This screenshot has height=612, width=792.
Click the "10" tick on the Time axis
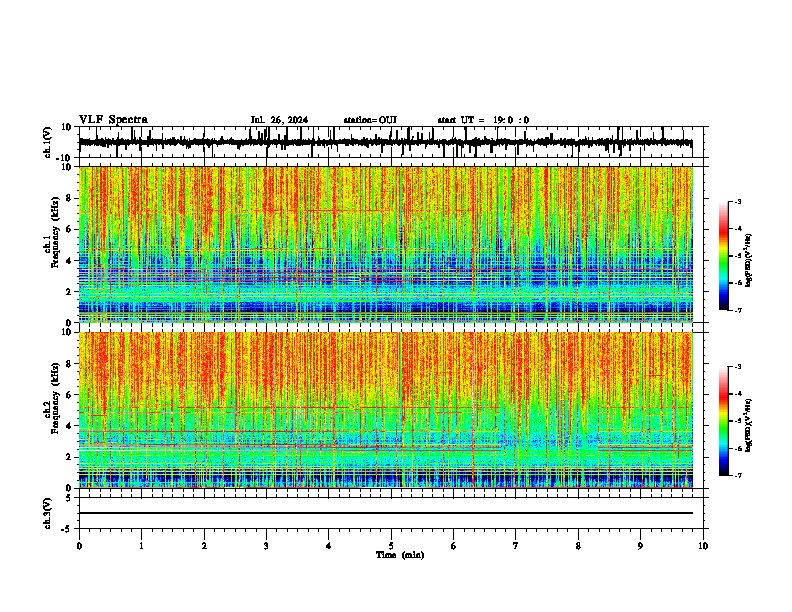click(703, 546)
